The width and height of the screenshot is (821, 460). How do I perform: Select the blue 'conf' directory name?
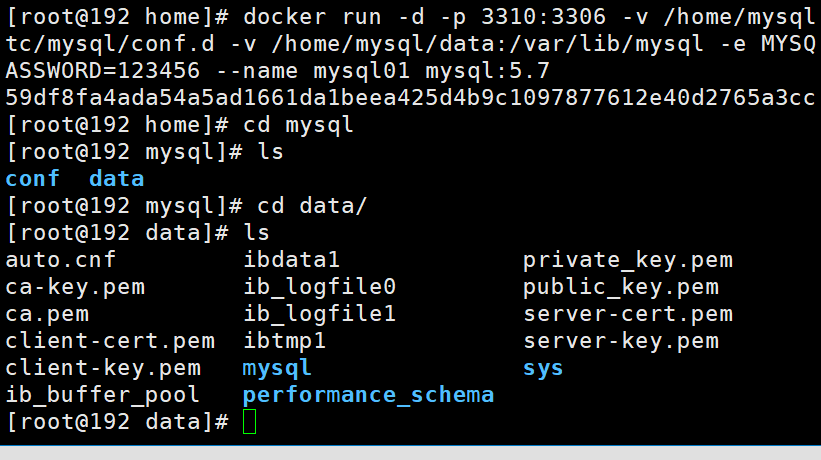click(x=32, y=179)
